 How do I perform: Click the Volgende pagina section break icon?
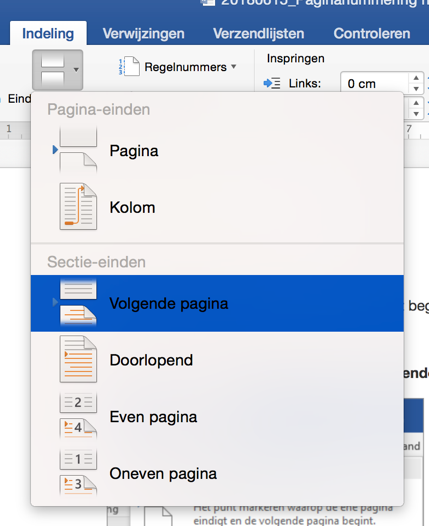[x=78, y=303]
